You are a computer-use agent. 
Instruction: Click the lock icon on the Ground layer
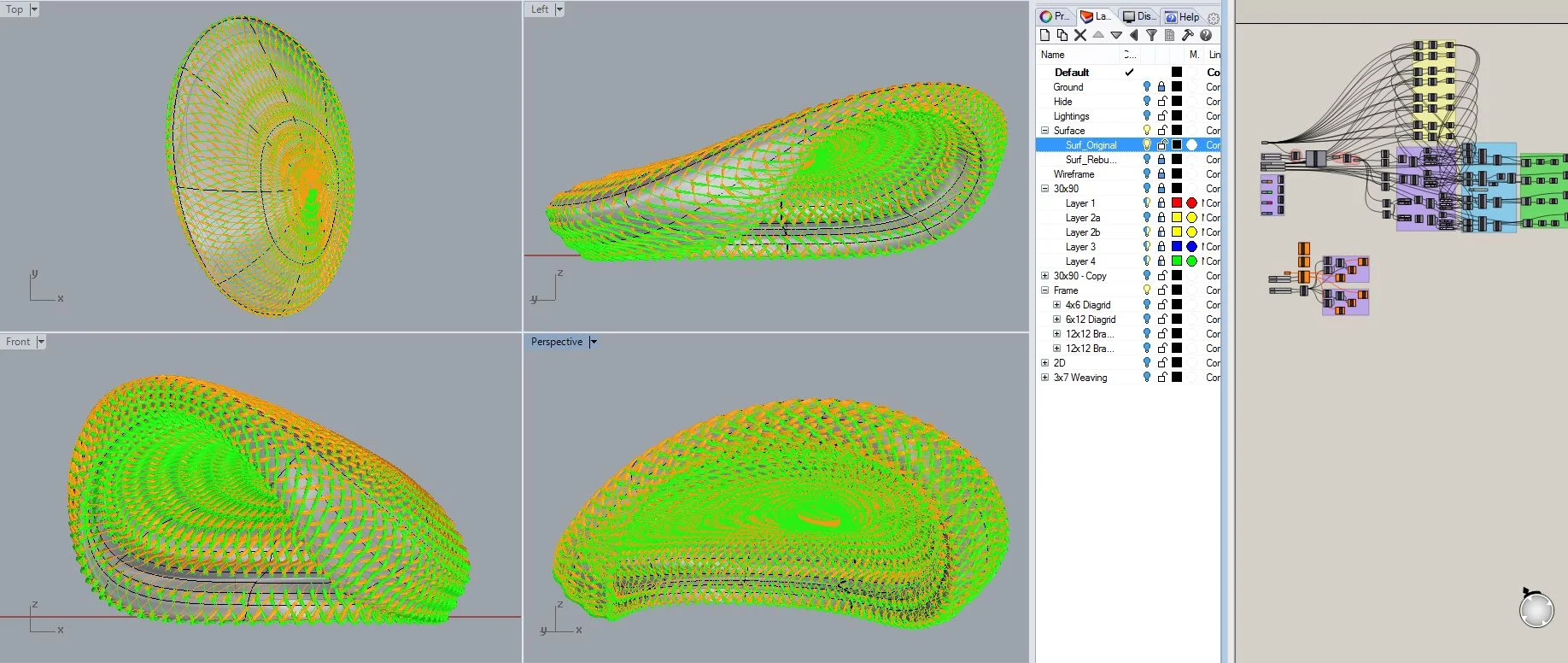point(1161,87)
